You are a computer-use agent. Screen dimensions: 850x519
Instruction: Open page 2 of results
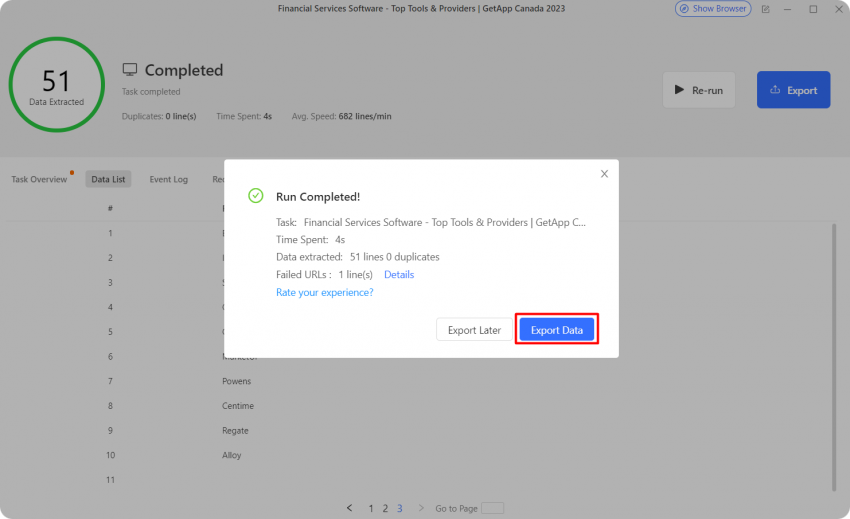pos(385,509)
